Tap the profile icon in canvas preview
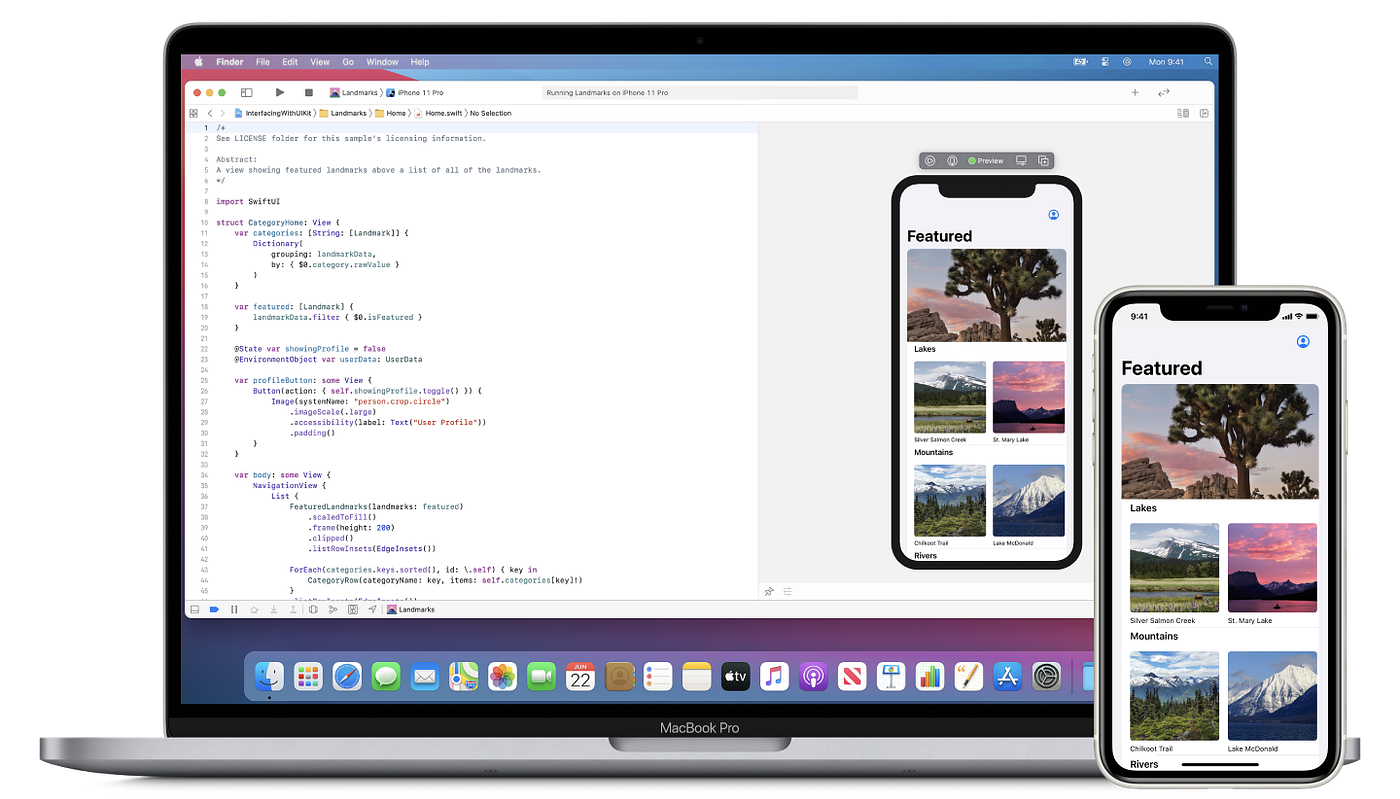 pos(1053,215)
